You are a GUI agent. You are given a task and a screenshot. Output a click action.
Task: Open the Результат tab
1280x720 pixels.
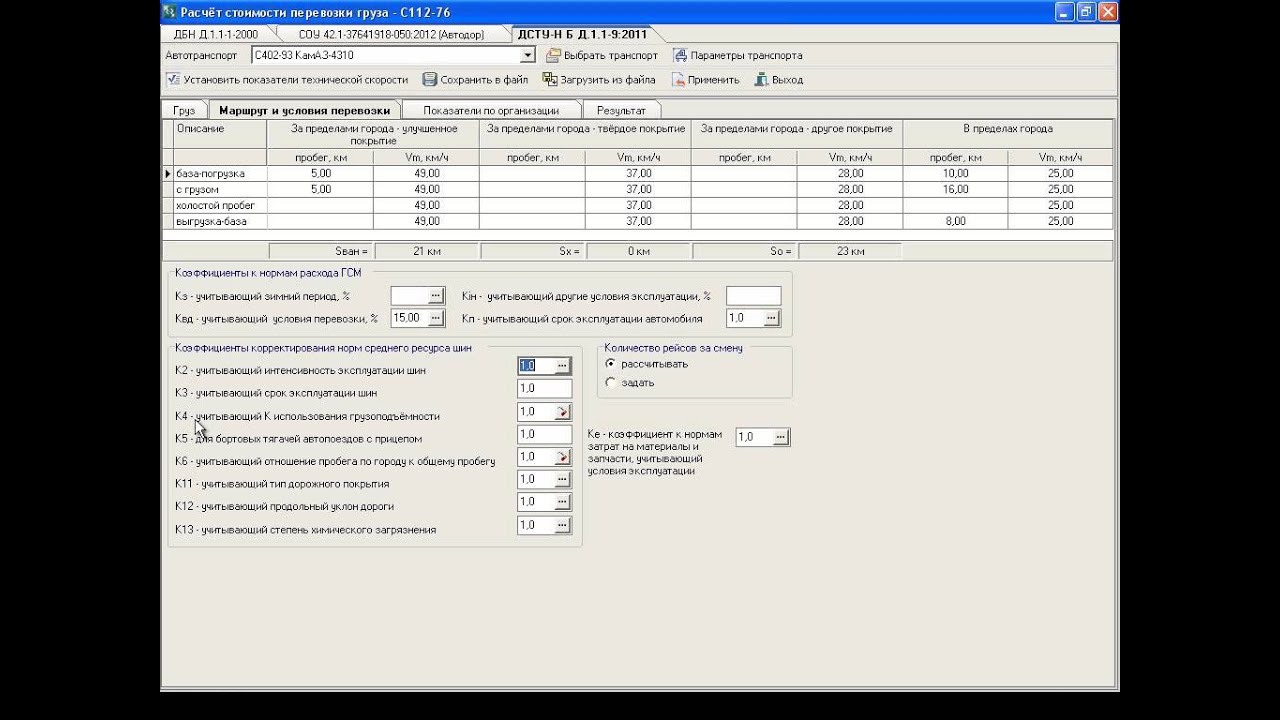[x=621, y=110]
